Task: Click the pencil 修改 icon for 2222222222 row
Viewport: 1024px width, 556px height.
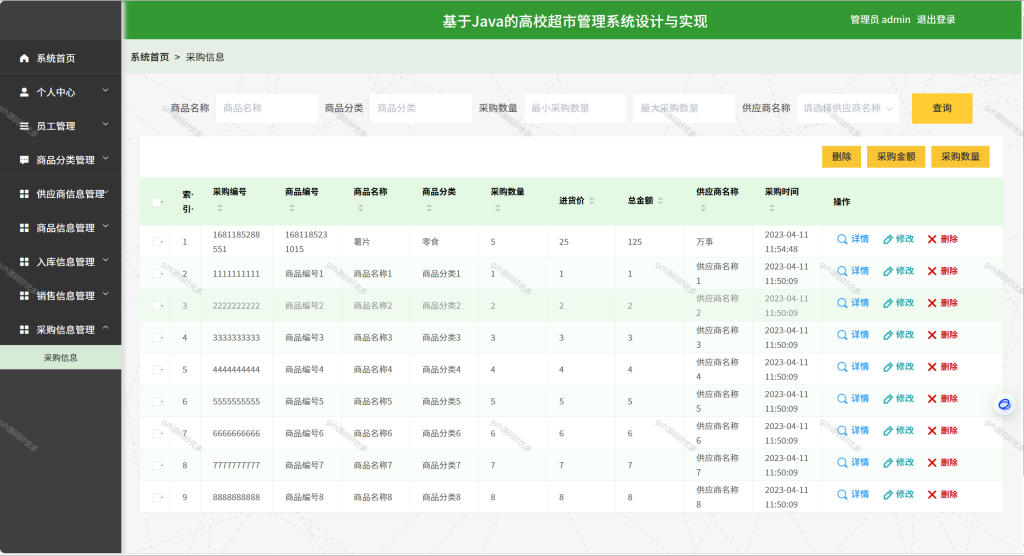Action: (x=888, y=303)
